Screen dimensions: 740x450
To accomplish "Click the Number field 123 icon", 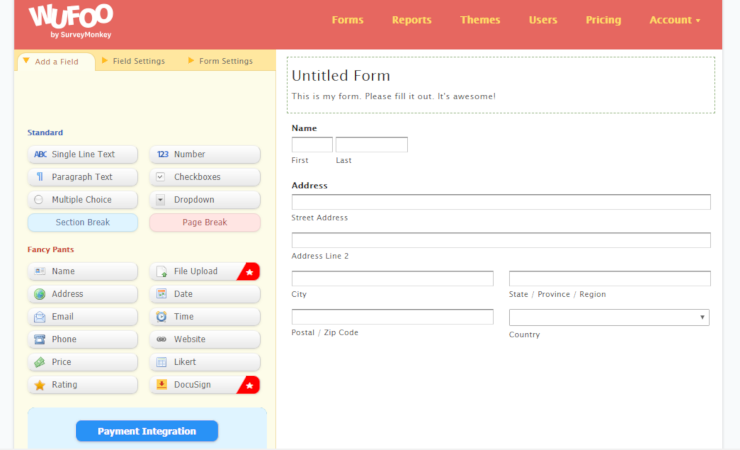I will [x=162, y=154].
